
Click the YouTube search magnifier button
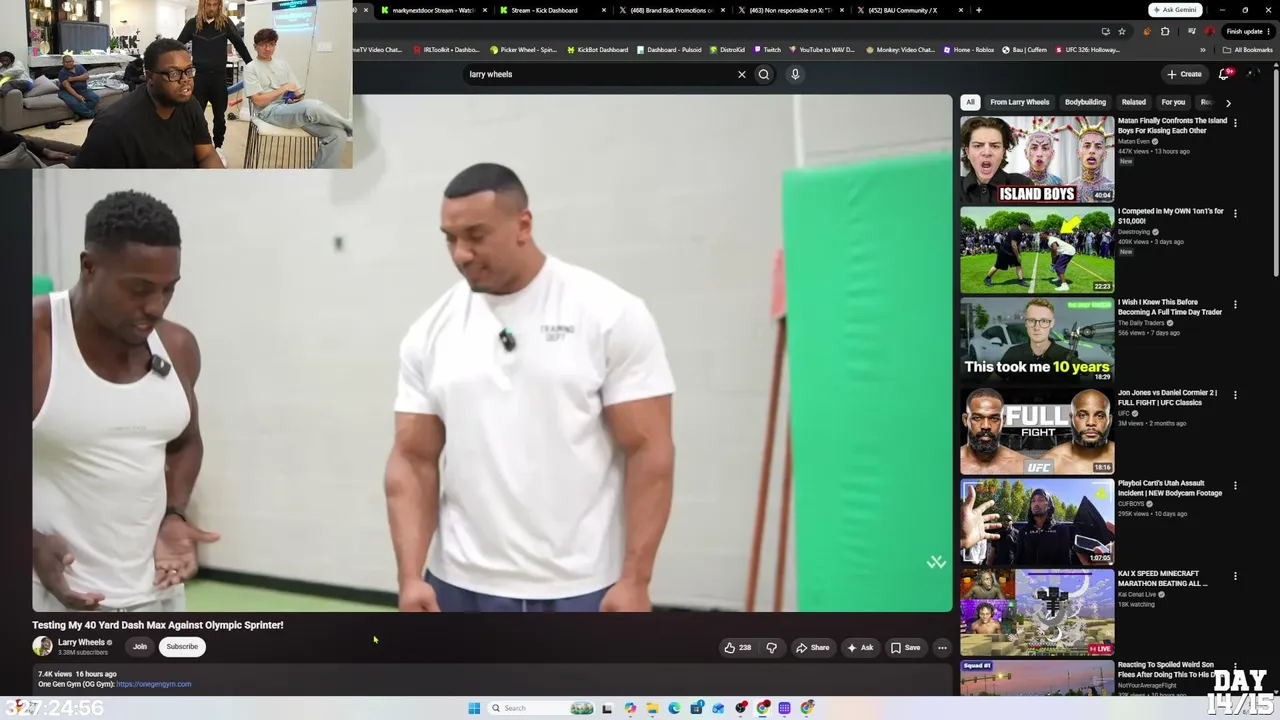pyautogui.click(x=764, y=74)
